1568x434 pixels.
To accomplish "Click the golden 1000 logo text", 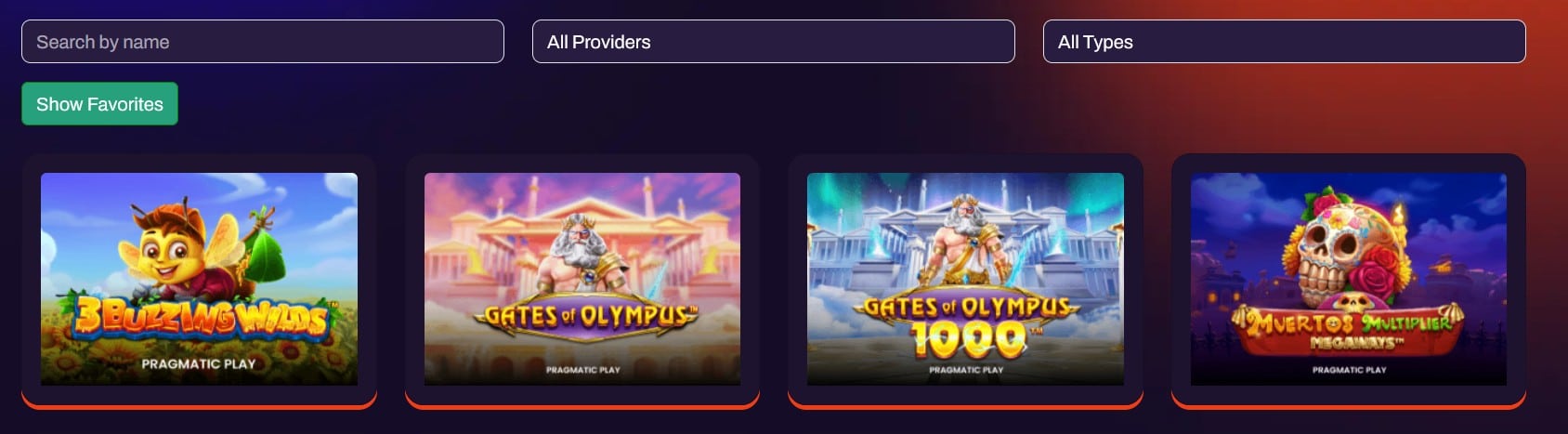I will 968,339.
